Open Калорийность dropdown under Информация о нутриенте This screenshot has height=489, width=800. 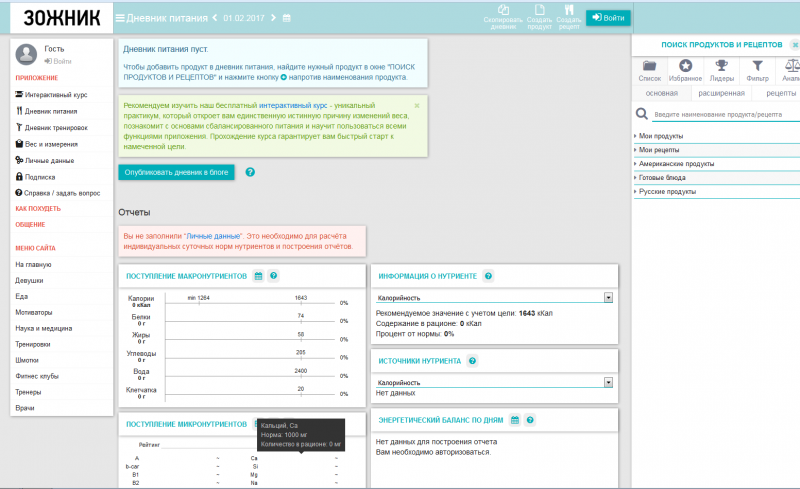pyautogui.click(x=493, y=297)
